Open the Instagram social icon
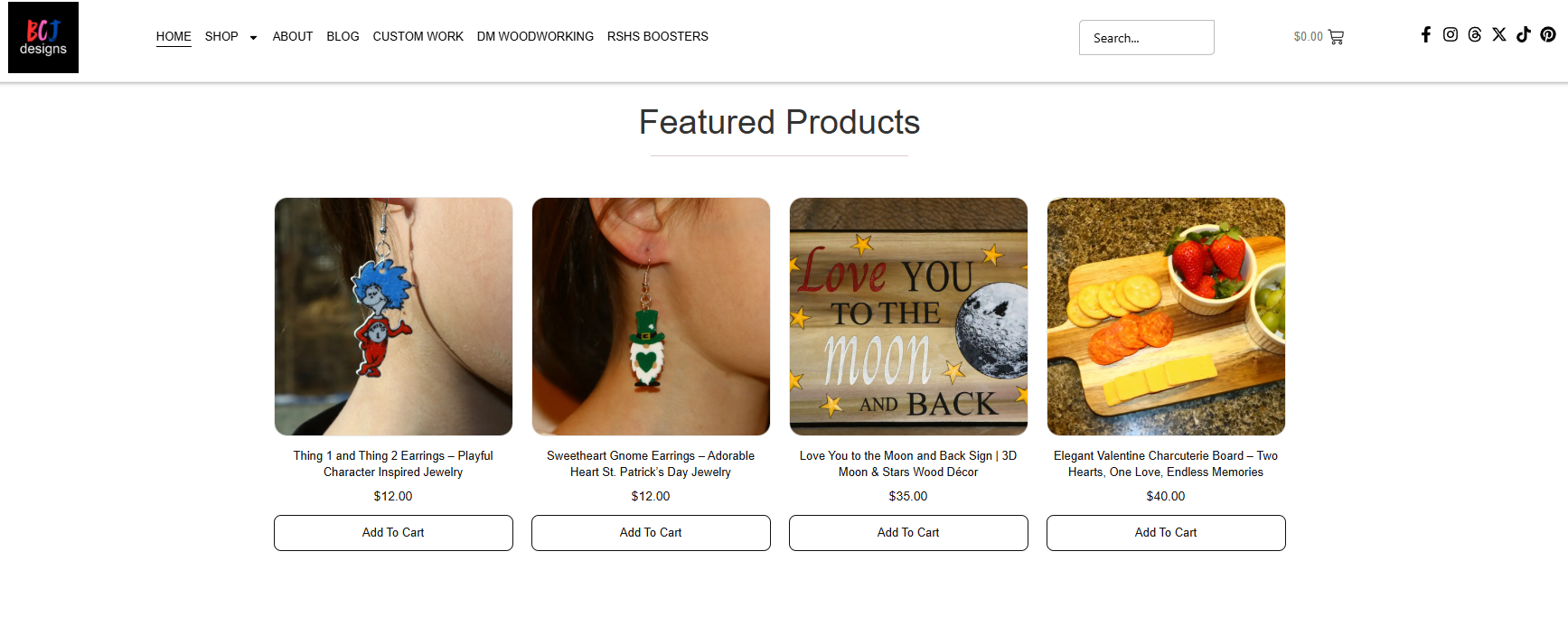Viewport: 1568px width, 617px height. click(x=1451, y=34)
